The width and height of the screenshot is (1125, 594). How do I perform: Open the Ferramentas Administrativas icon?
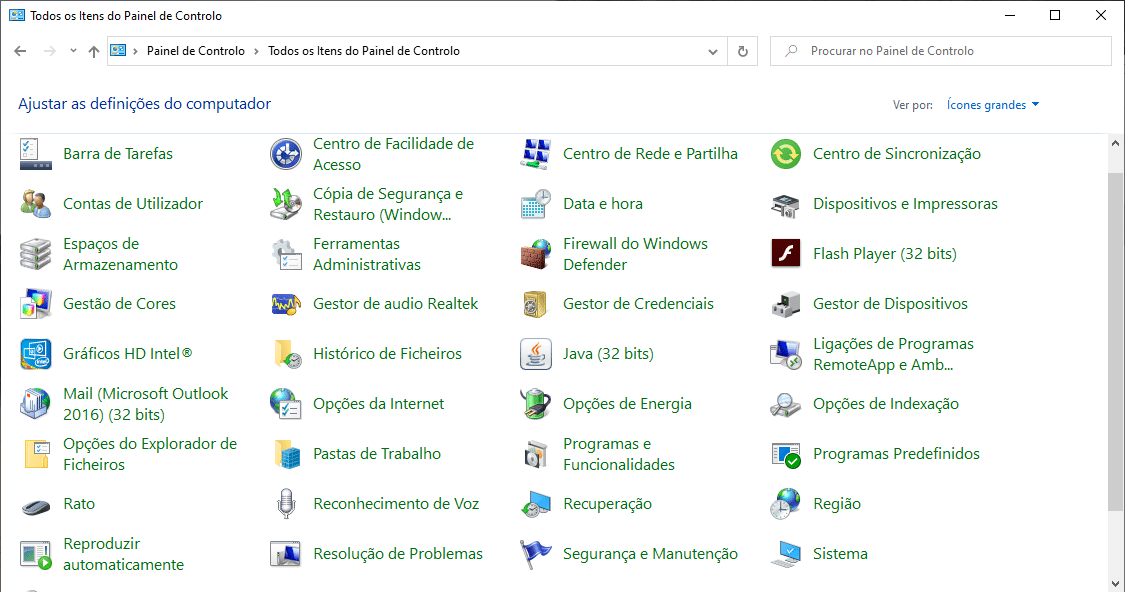pos(286,254)
